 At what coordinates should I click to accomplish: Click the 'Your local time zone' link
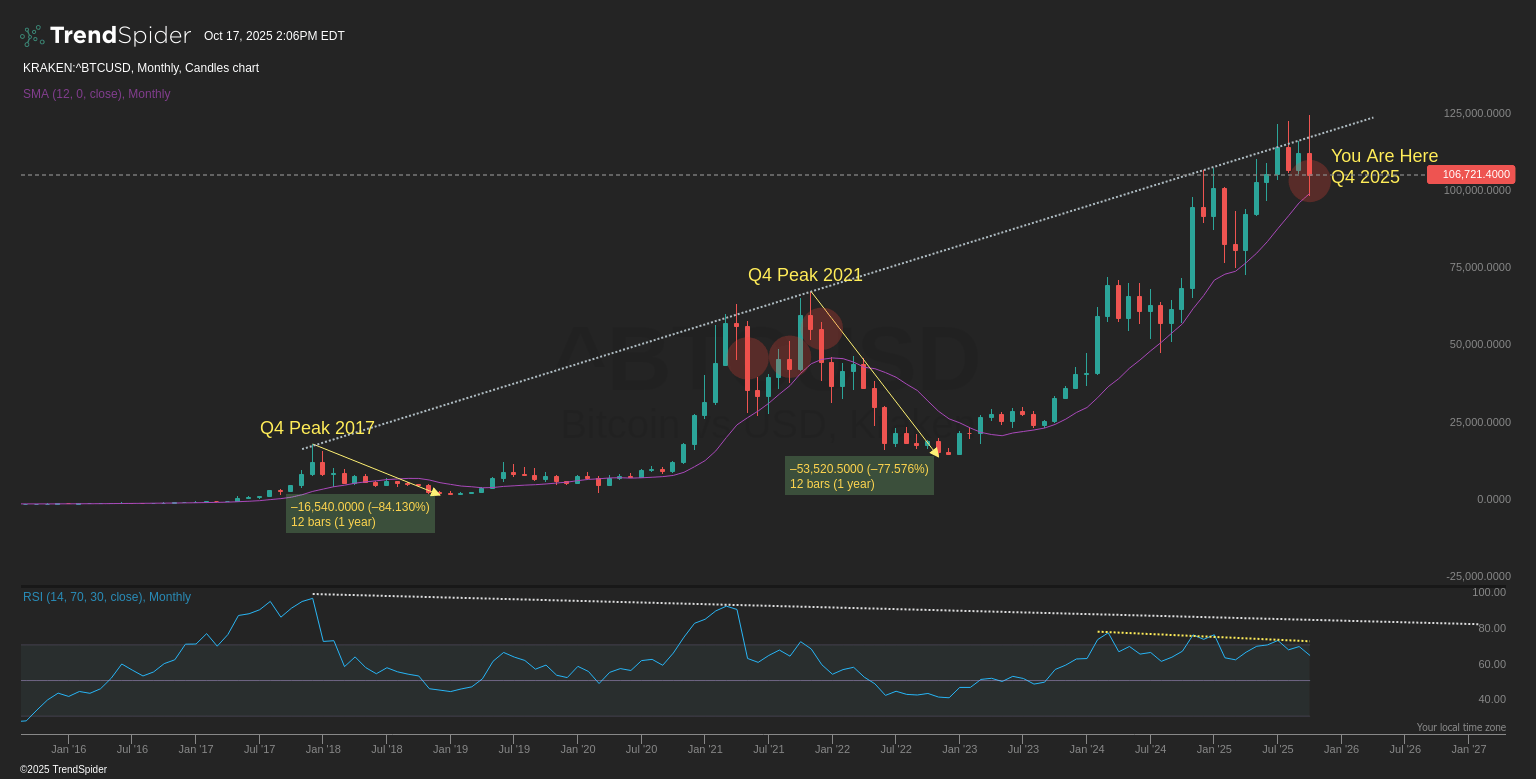1461,727
